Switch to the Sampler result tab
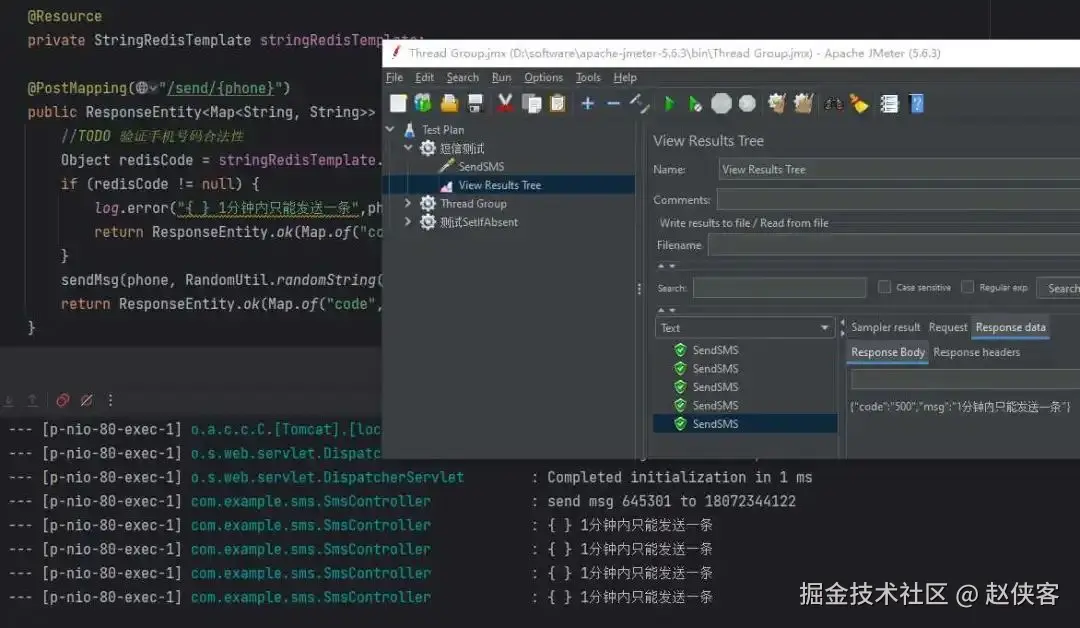 885,327
